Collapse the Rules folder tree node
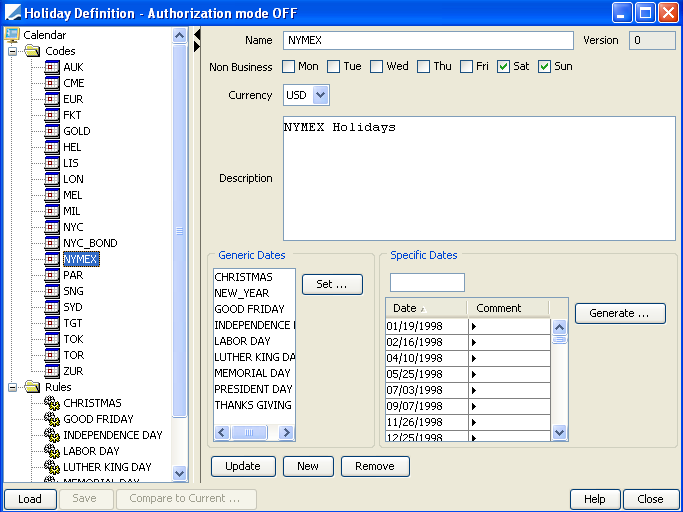 point(13,387)
